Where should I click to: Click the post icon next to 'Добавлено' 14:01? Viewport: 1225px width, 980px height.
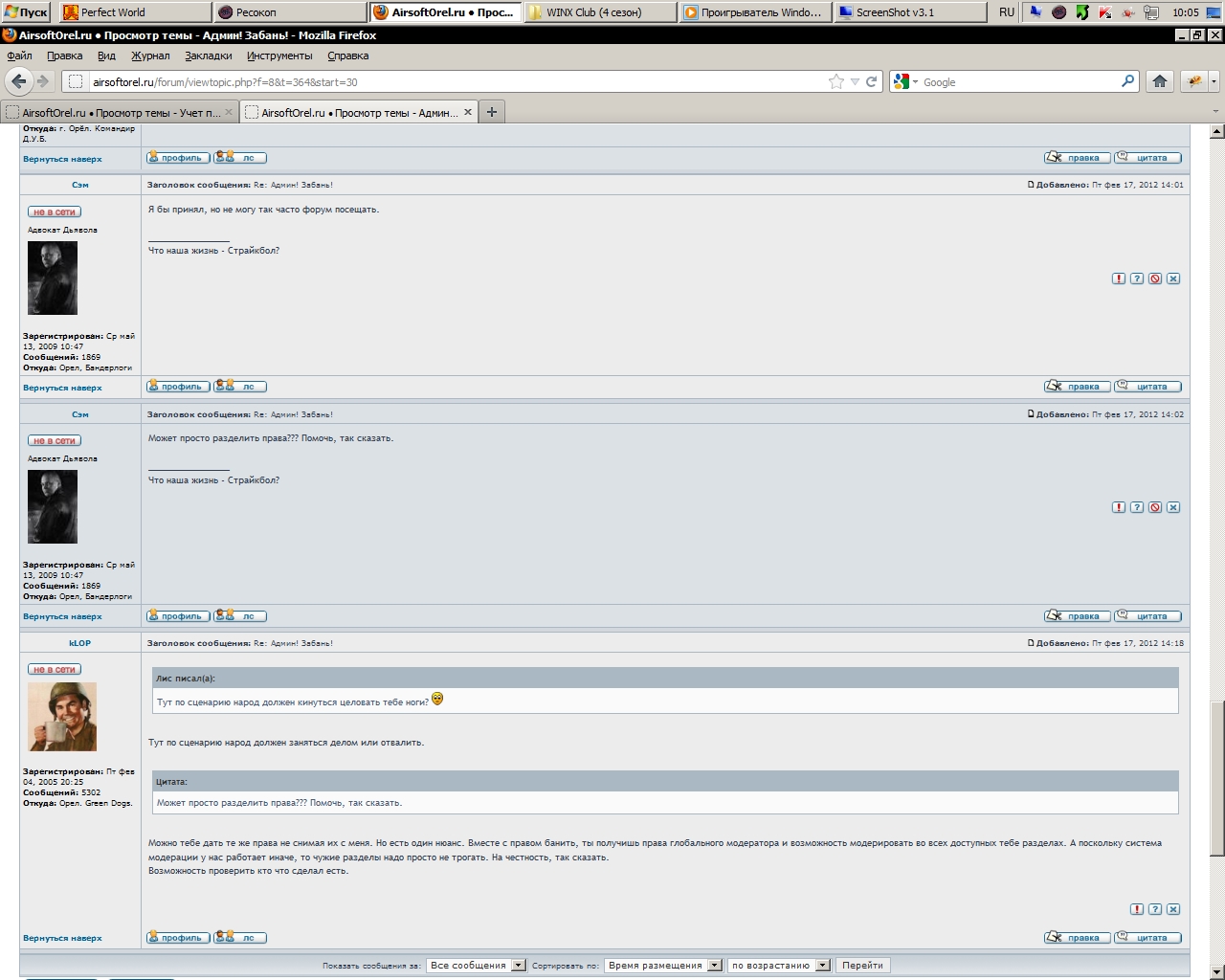coord(1031,185)
